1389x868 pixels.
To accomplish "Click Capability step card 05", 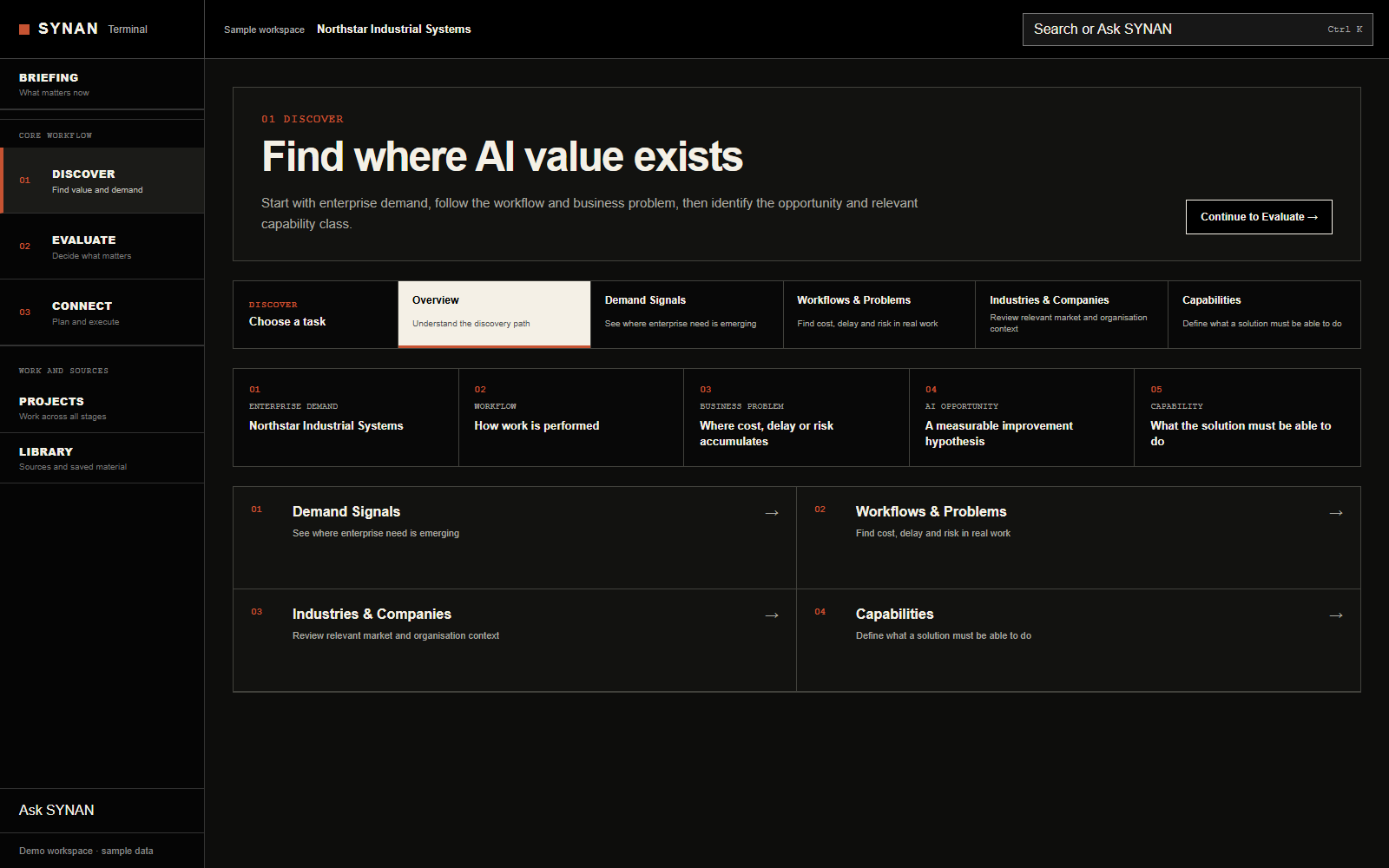I will point(1247,418).
